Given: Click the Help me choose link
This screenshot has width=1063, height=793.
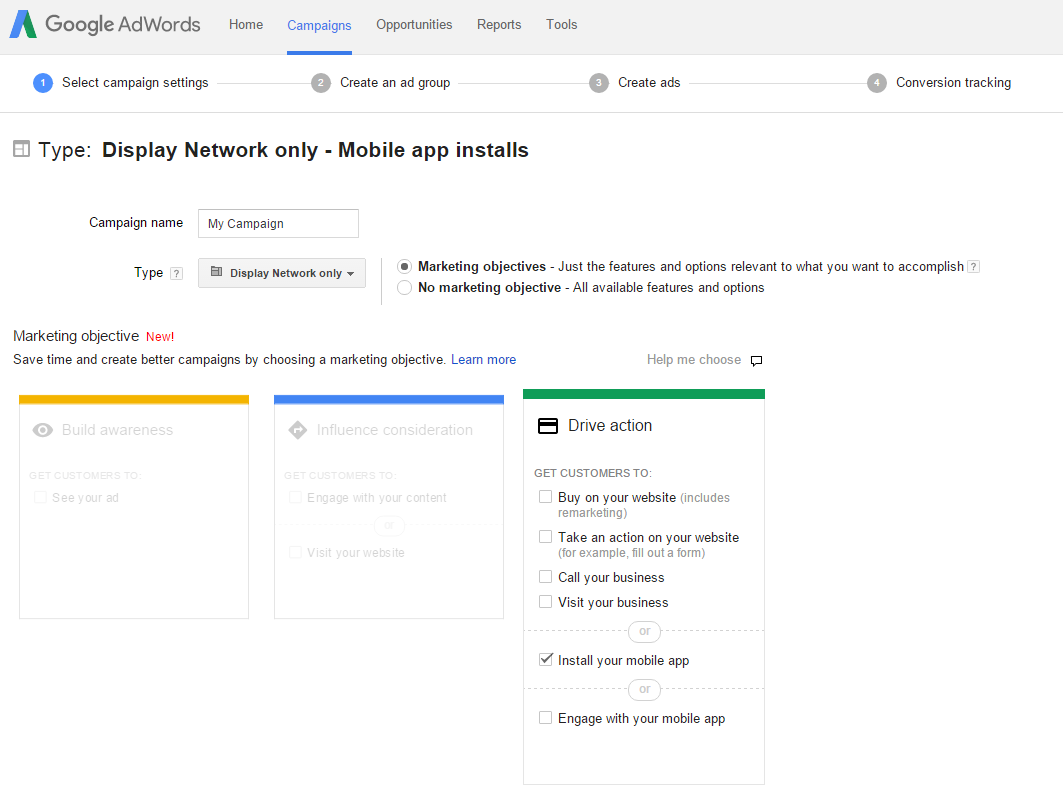Looking at the screenshot, I should [x=694, y=360].
